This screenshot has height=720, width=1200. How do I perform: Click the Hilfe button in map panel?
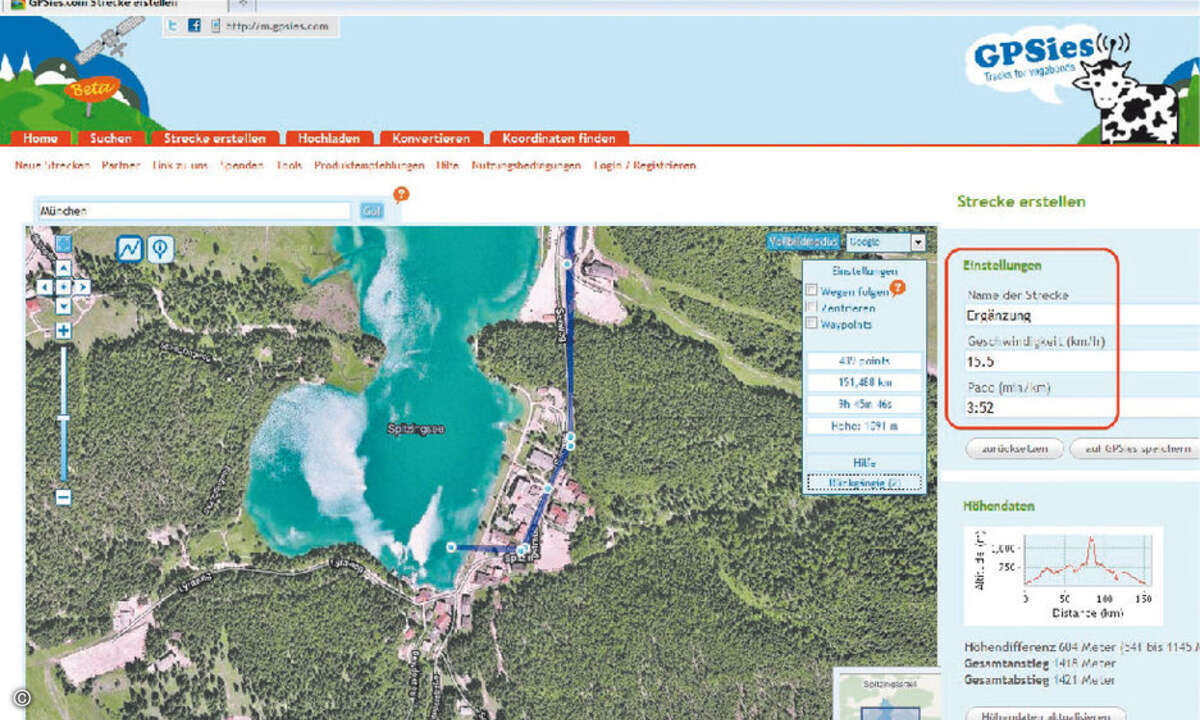864,463
